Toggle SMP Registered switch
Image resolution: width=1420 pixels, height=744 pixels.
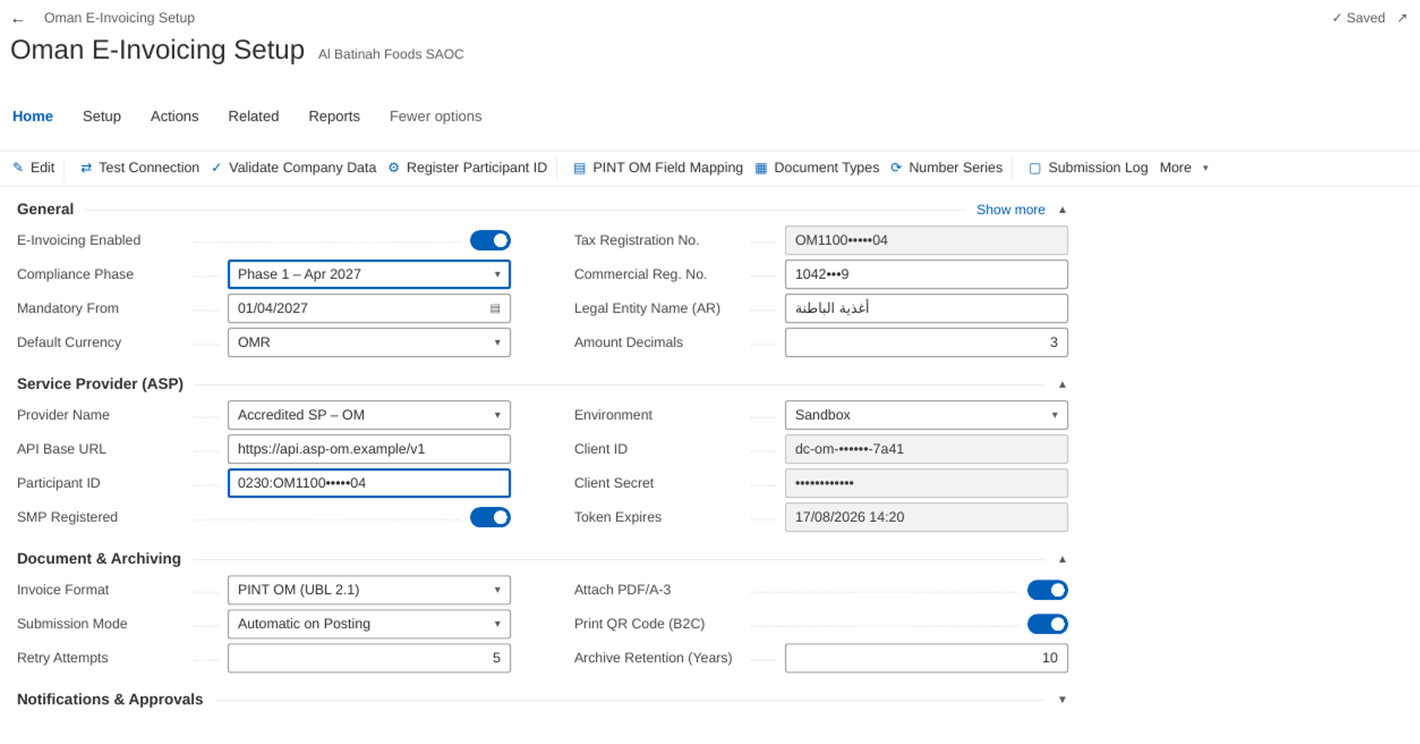(490, 517)
